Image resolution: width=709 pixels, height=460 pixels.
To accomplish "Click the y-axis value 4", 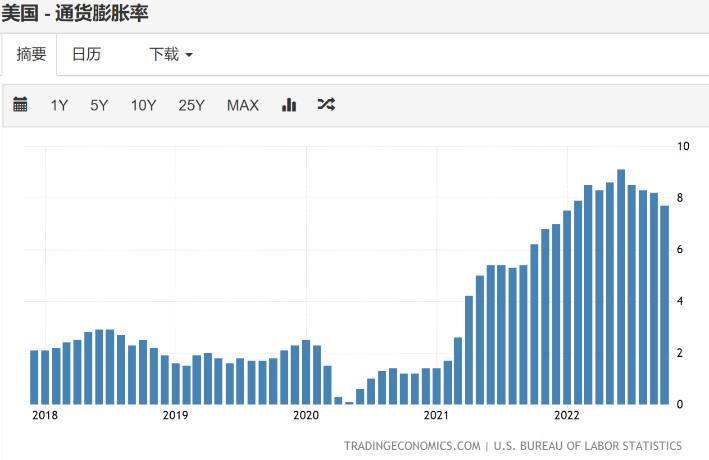I will (x=680, y=301).
